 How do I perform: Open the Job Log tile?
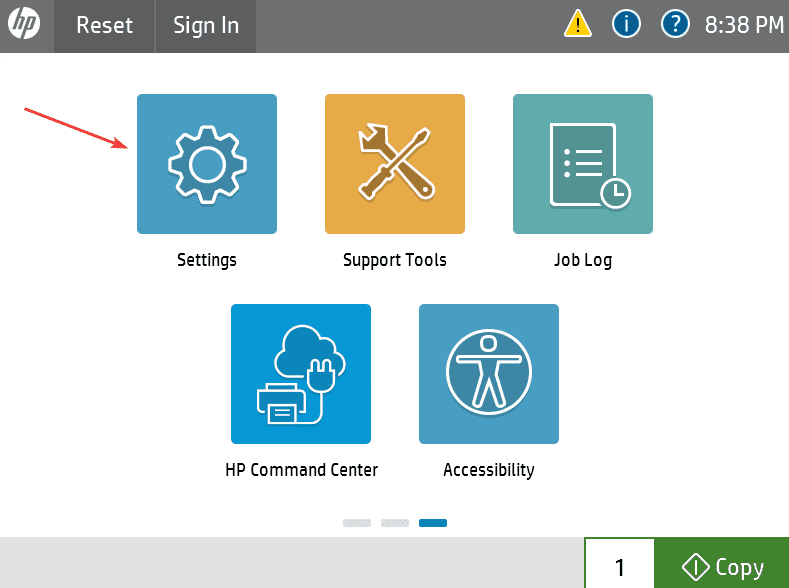point(583,164)
